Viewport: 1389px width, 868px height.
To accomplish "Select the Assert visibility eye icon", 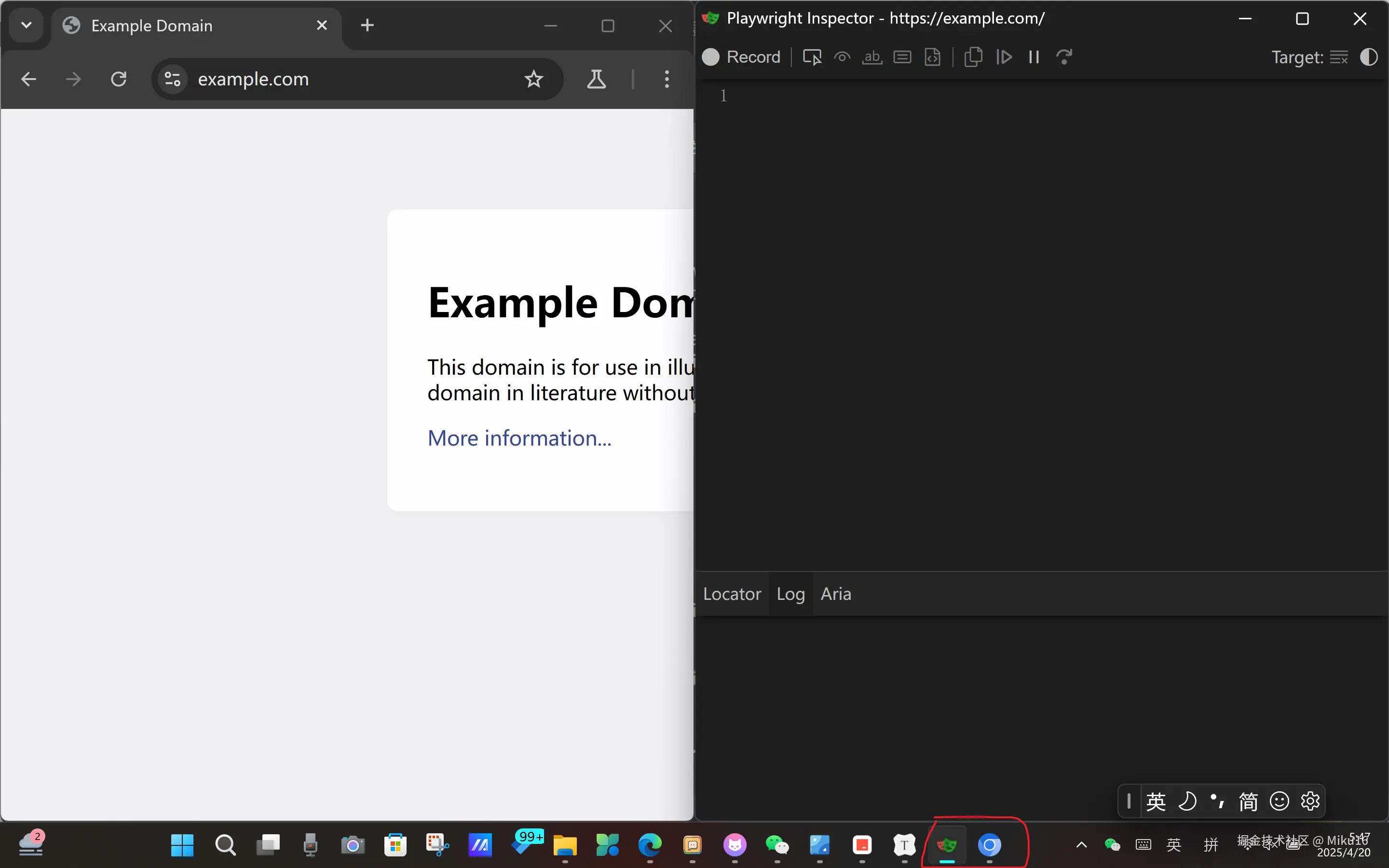I will (842, 57).
